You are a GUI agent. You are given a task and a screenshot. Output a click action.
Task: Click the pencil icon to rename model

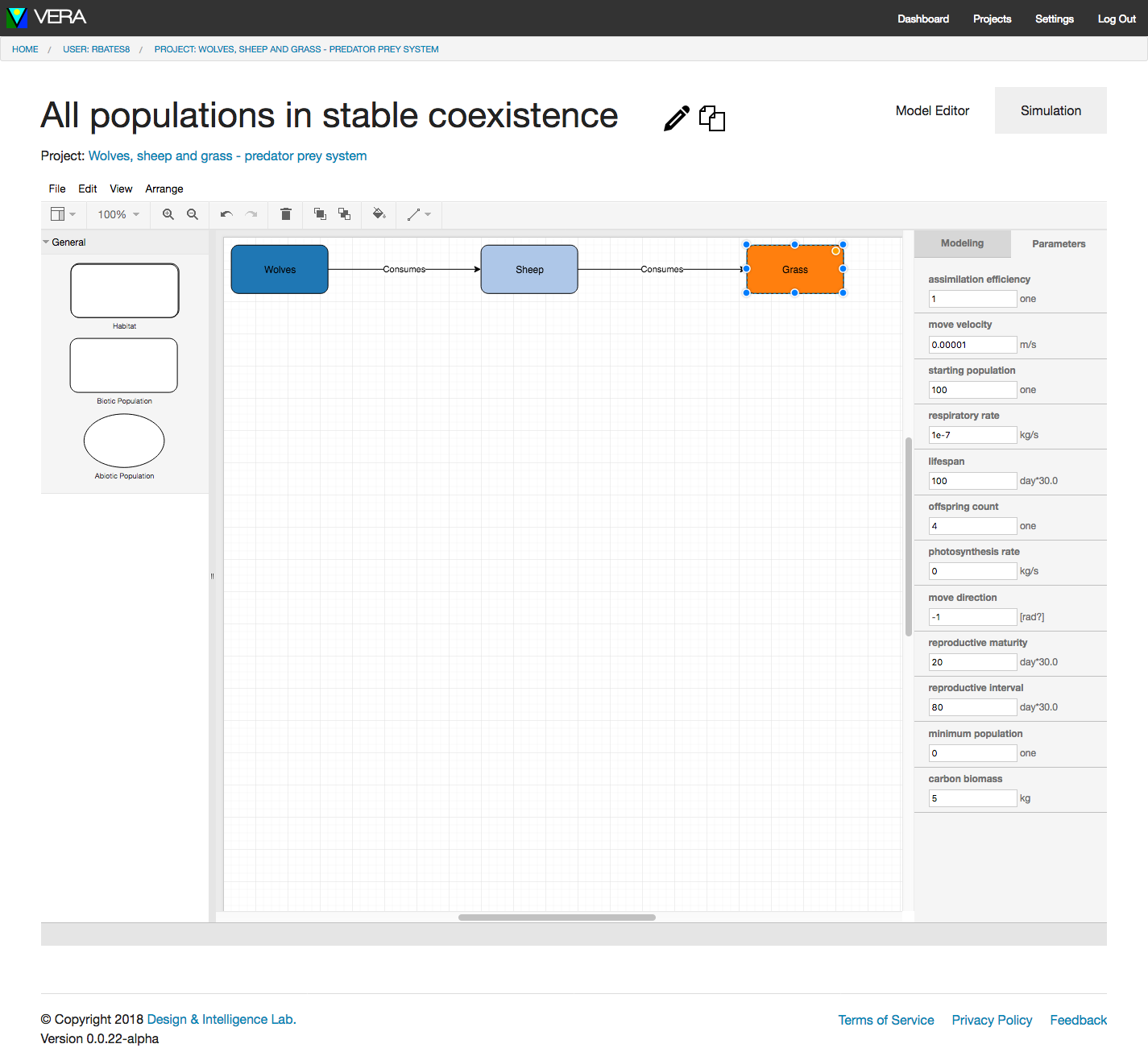(676, 118)
